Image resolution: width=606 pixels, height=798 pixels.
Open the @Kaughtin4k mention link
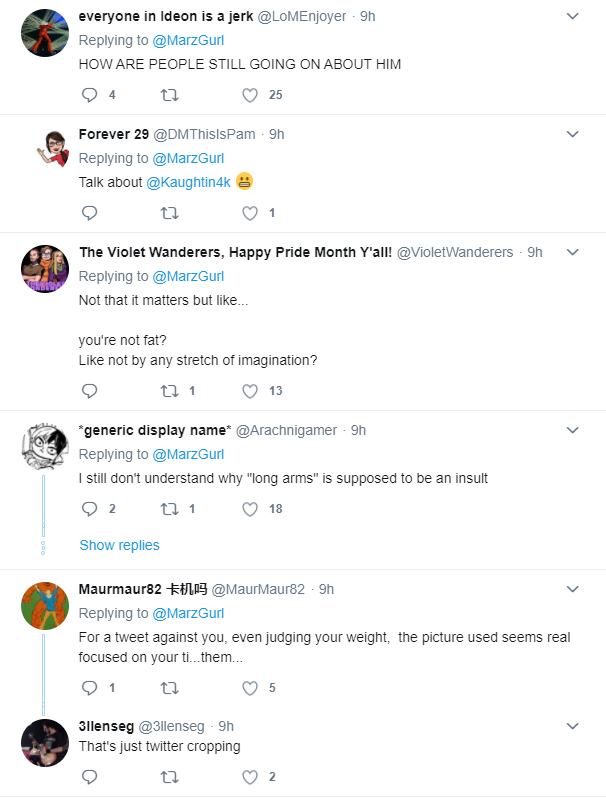coord(188,182)
